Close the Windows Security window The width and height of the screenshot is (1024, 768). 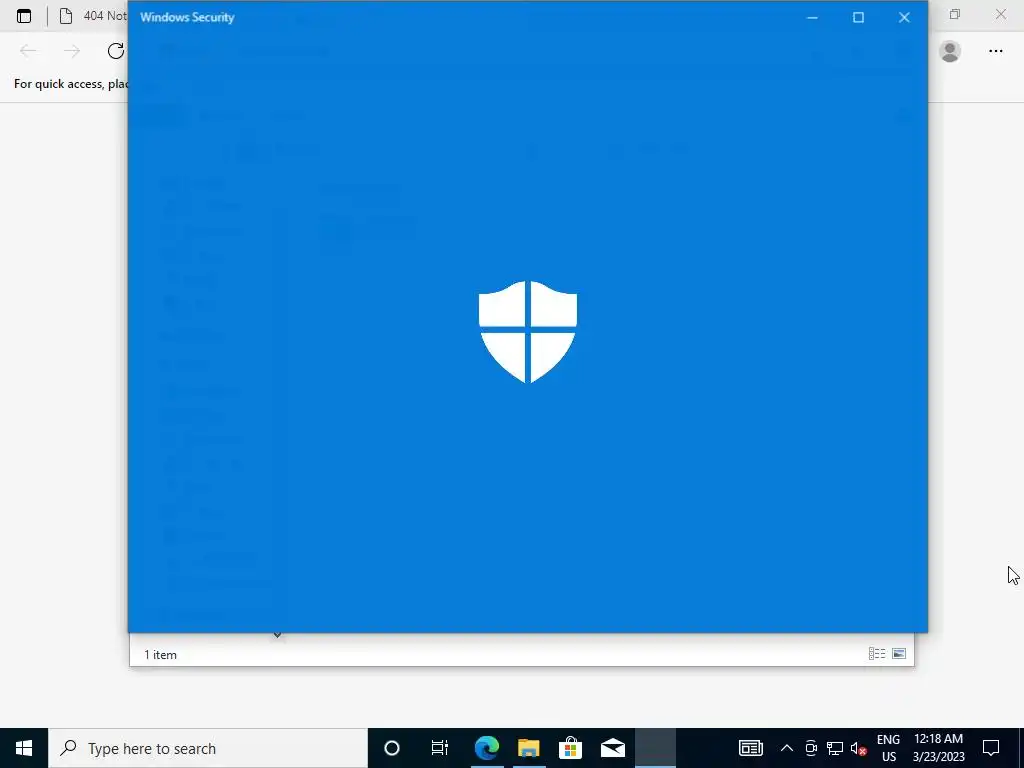pyautogui.click(x=904, y=18)
